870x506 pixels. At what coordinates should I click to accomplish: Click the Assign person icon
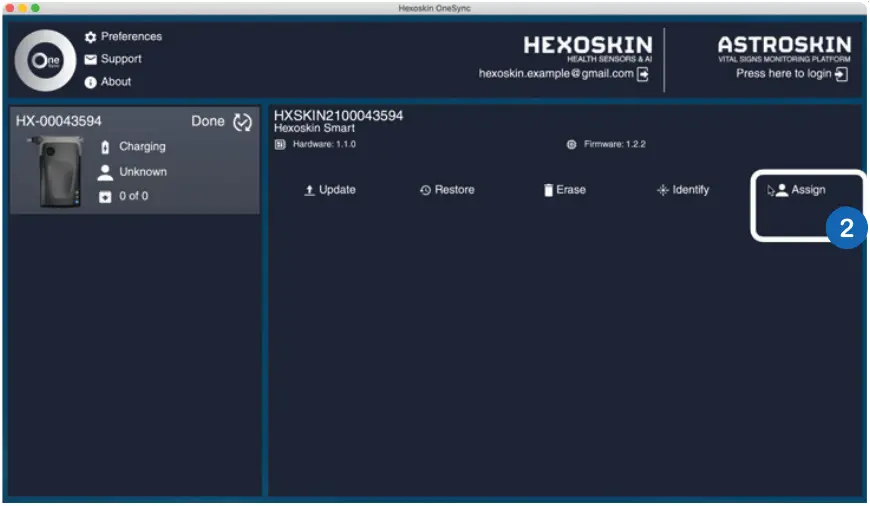tap(782, 190)
